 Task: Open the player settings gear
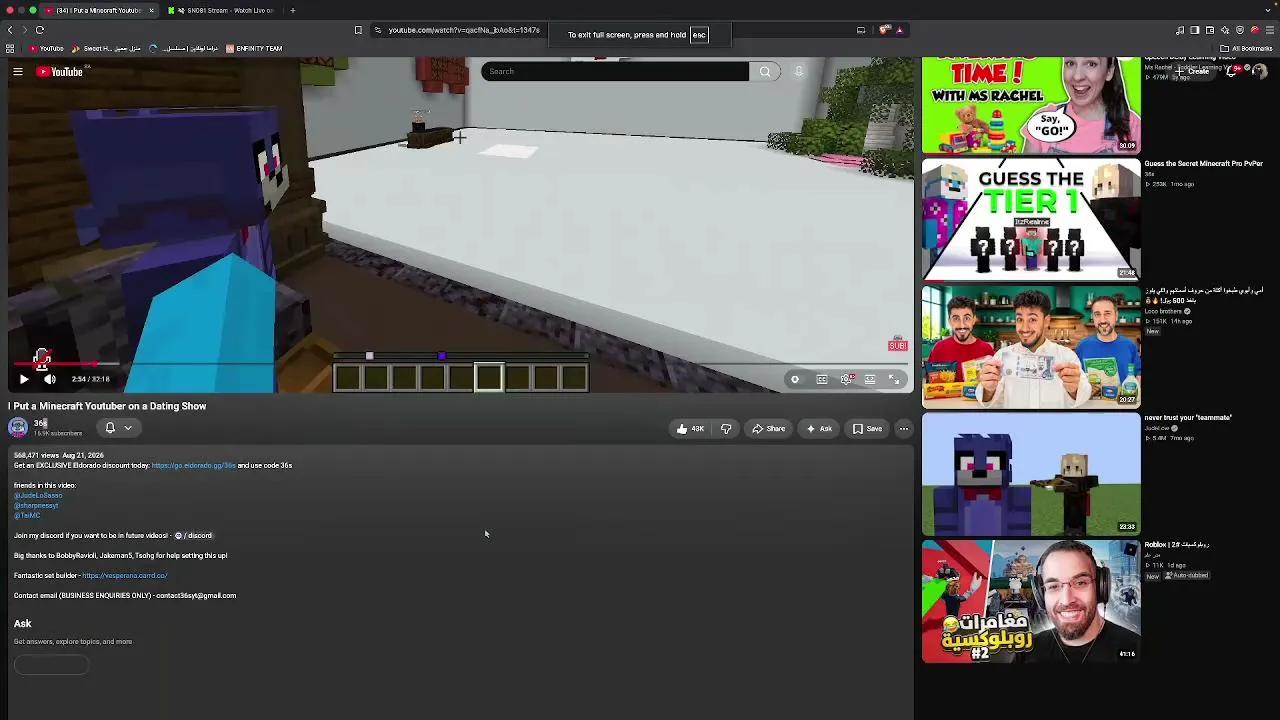[846, 379]
